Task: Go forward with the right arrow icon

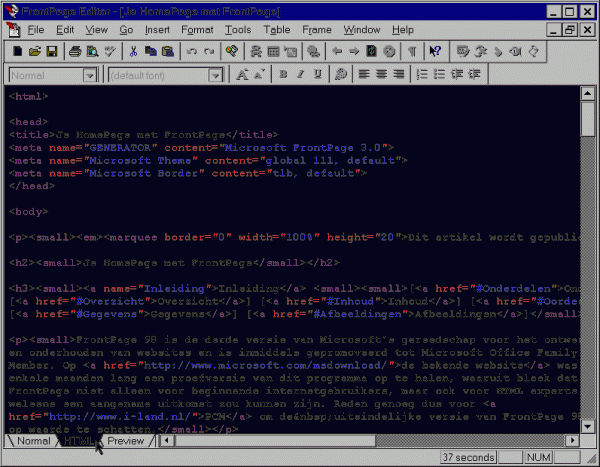Action: [354, 51]
